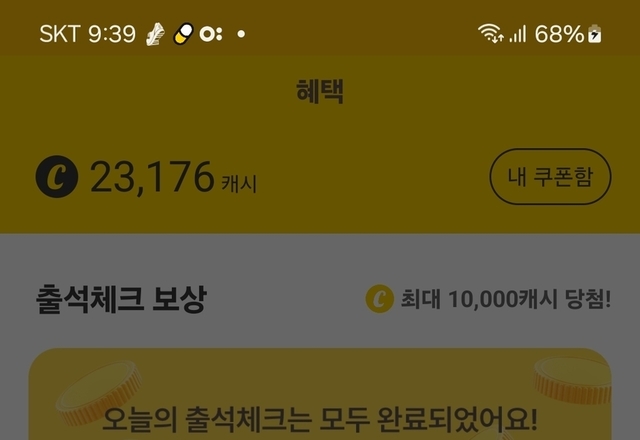Tap the cellular signal bars icon
The image size is (640, 440).
click(x=518, y=34)
